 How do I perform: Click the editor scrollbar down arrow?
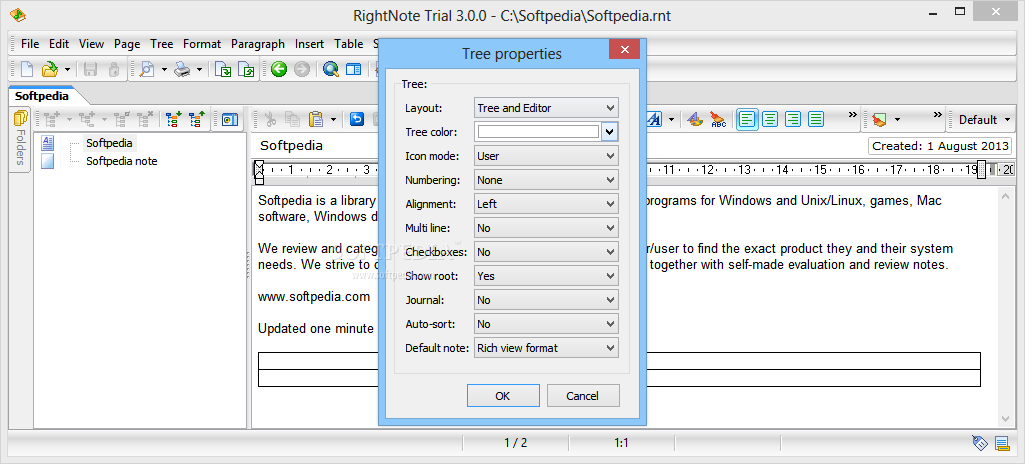click(1006, 418)
